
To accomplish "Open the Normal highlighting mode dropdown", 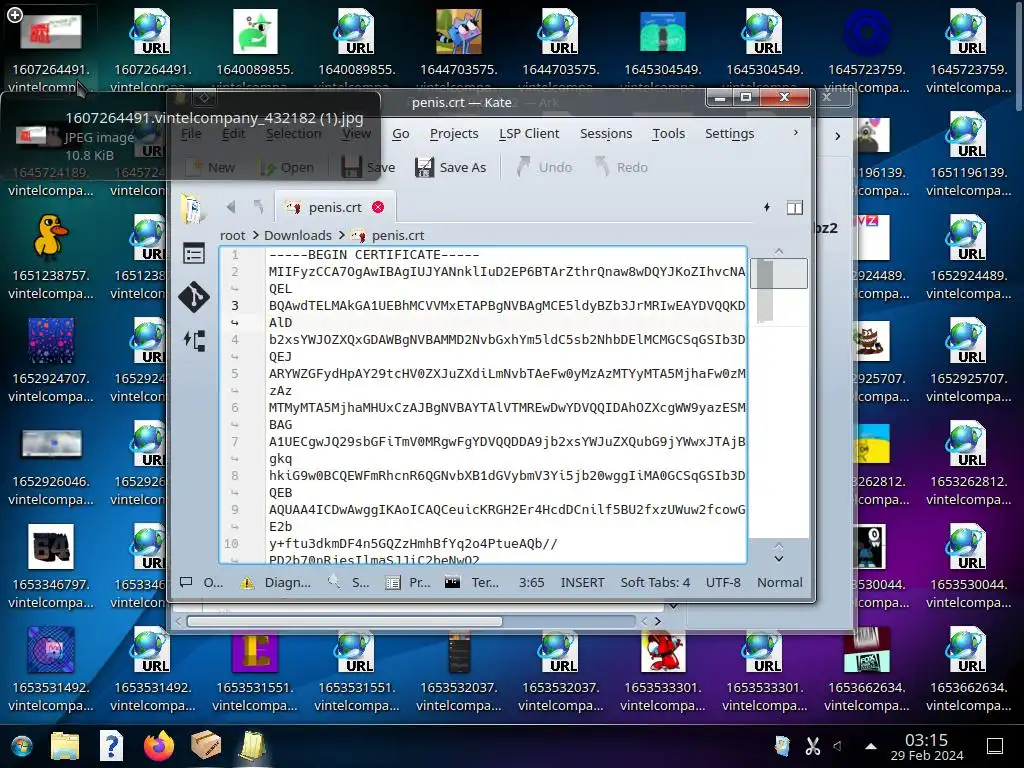I will pyautogui.click(x=780, y=583).
